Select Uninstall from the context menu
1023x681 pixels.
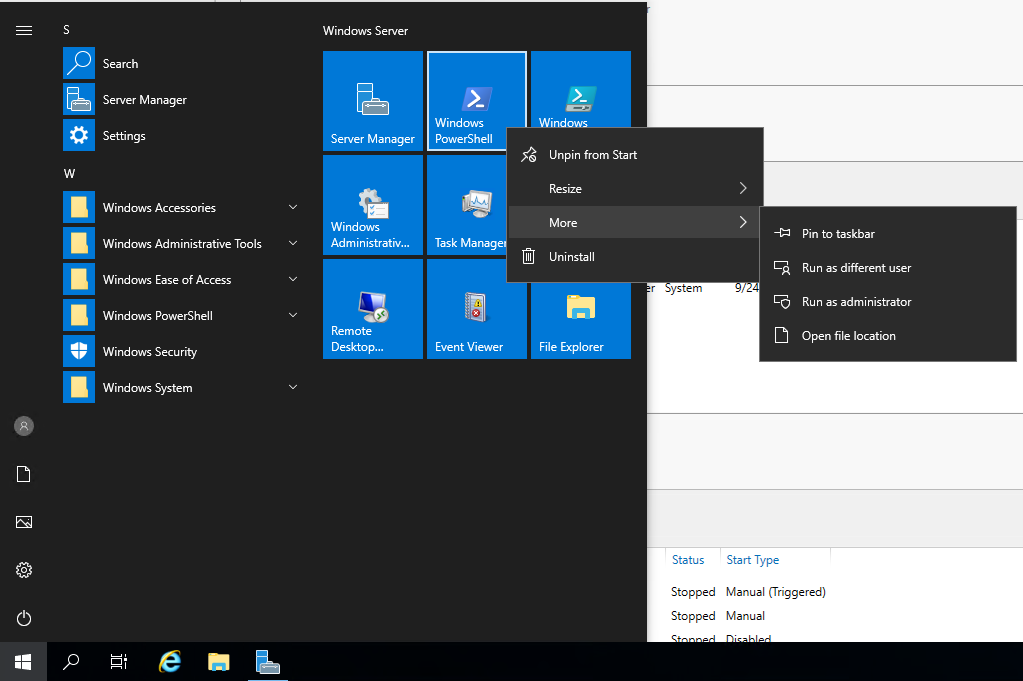pos(635,256)
